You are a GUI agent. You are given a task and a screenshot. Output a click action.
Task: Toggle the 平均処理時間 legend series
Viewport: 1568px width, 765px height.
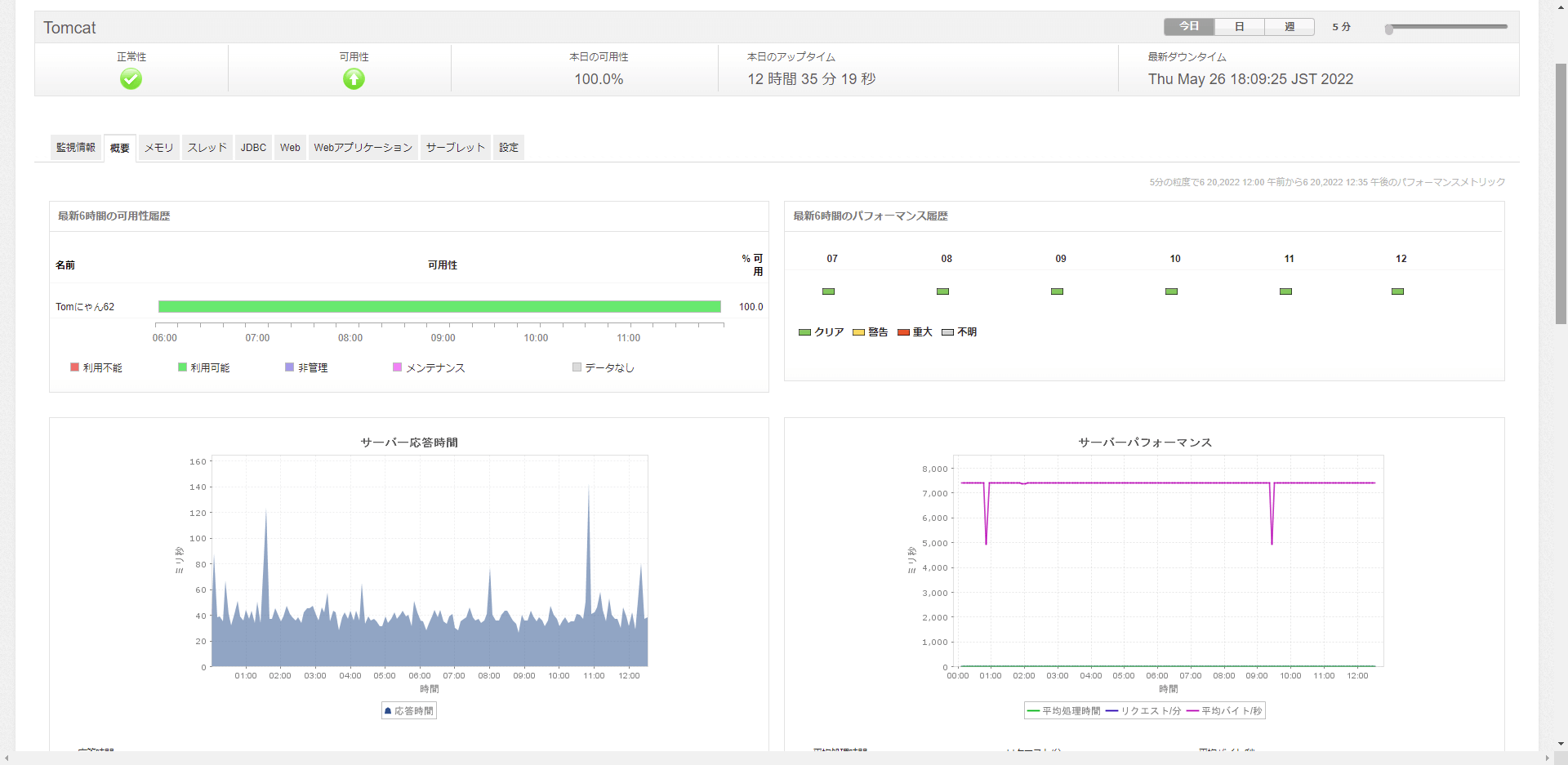pyautogui.click(x=1063, y=710)
